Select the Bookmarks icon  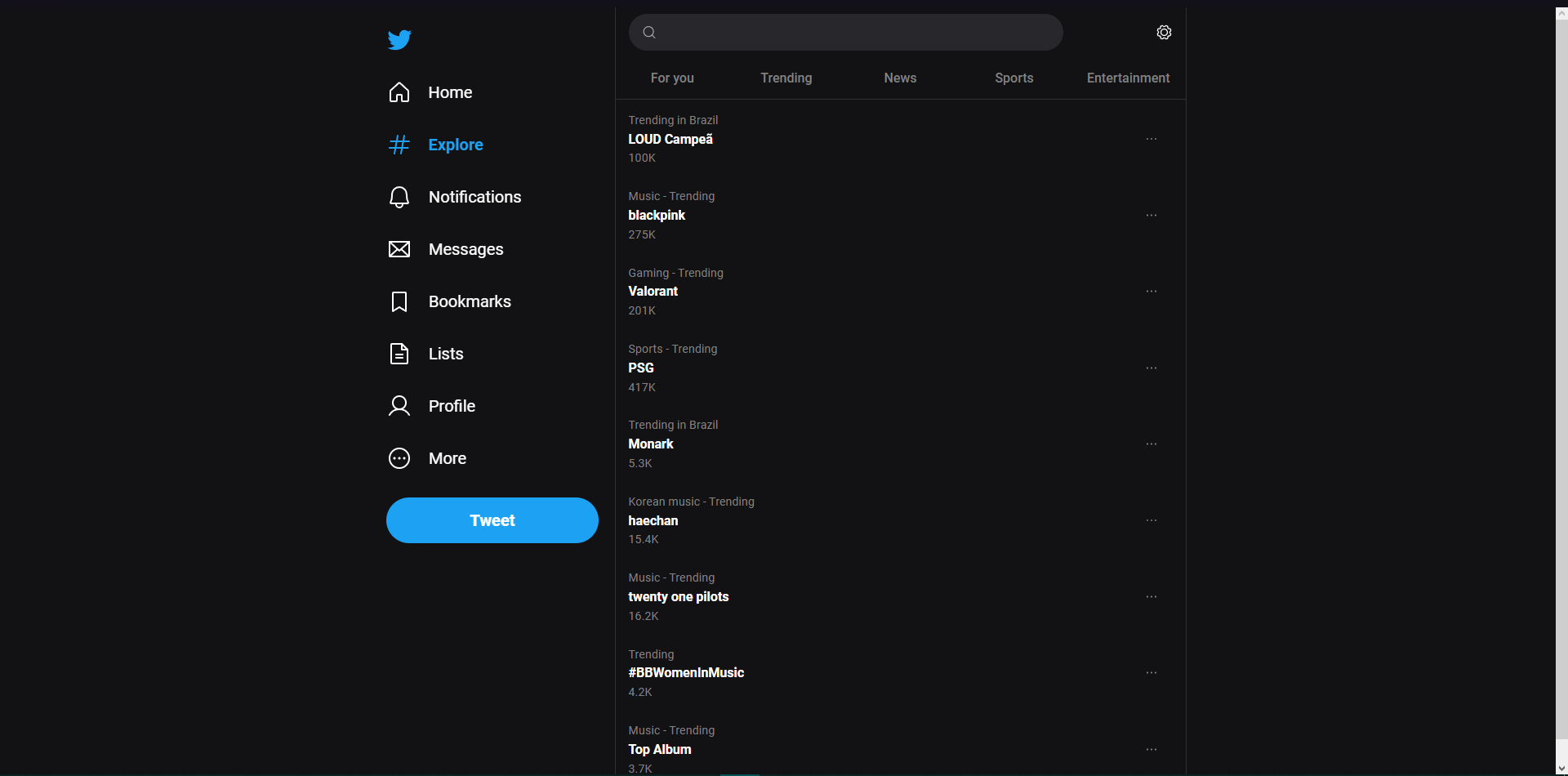pos(399,301)
